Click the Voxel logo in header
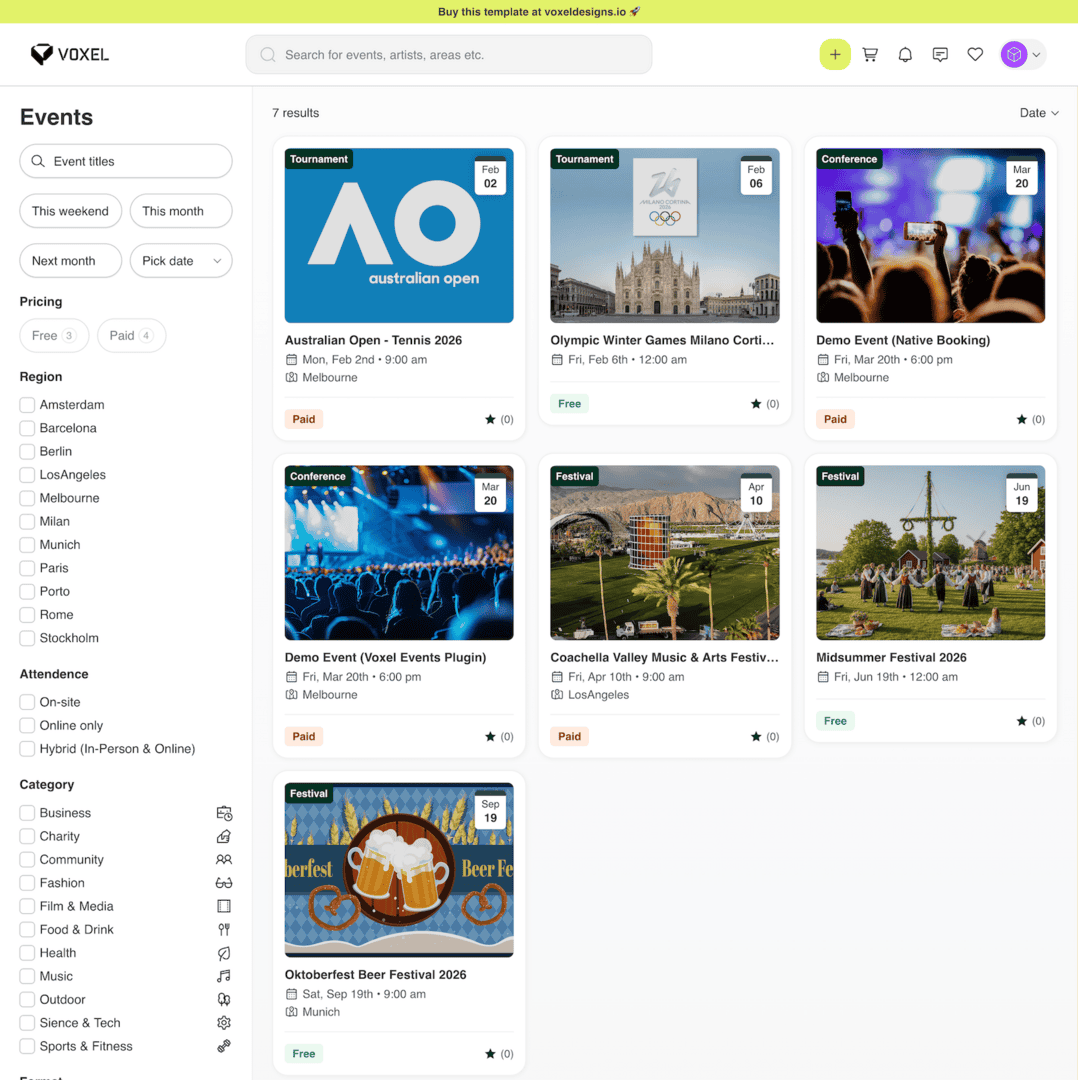The width and height of the screenshot is (1078, 1080). (x=70, y=55)
